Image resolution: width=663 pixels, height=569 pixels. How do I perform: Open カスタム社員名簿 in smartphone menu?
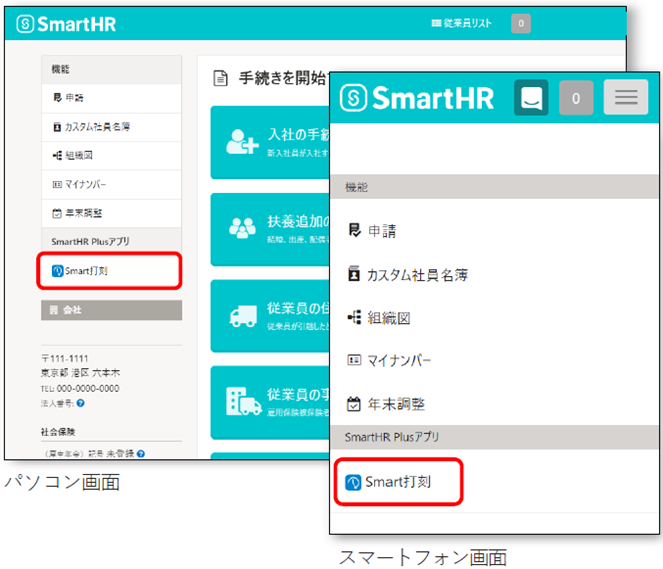tap(494, 275)
